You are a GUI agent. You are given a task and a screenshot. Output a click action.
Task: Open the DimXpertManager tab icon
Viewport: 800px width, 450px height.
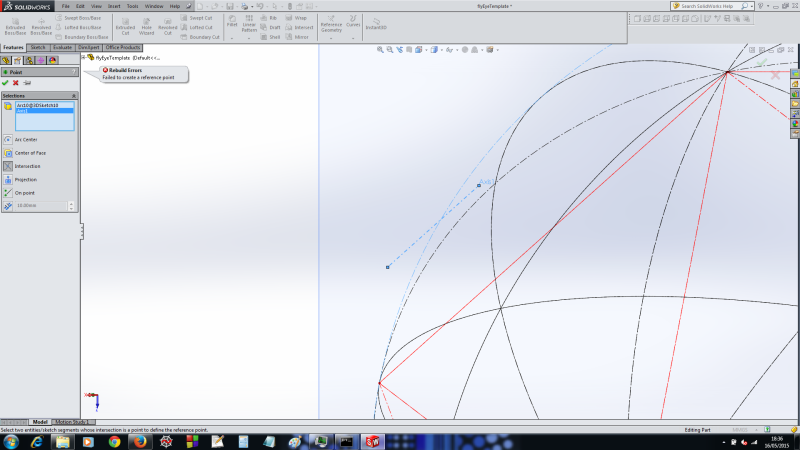click(41, 60)
